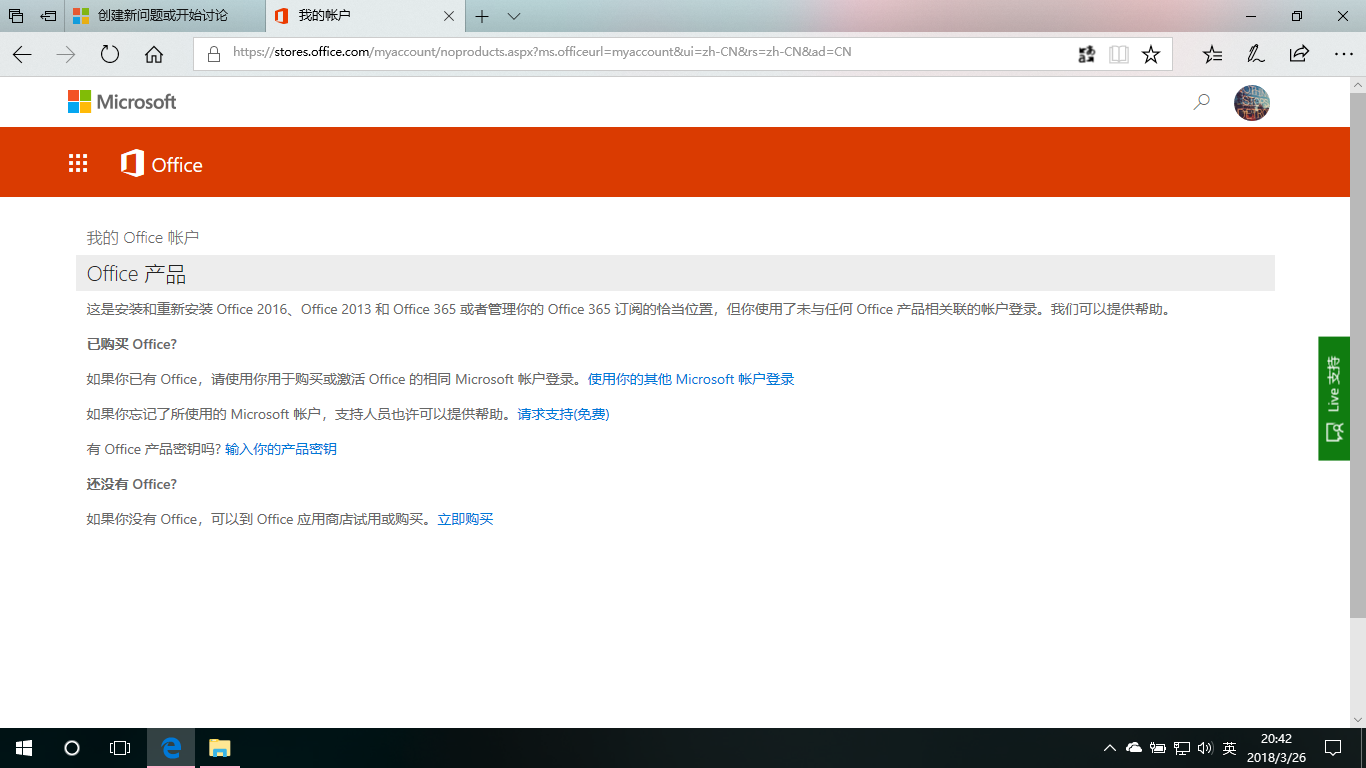Switch the 英 input method indicator

(1230, 748)
